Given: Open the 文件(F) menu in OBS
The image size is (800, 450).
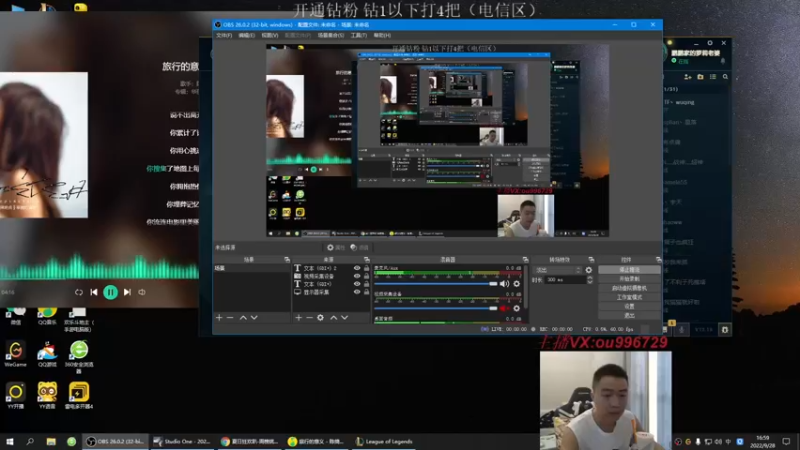Looking at the screenshot, I should point(224,35).
